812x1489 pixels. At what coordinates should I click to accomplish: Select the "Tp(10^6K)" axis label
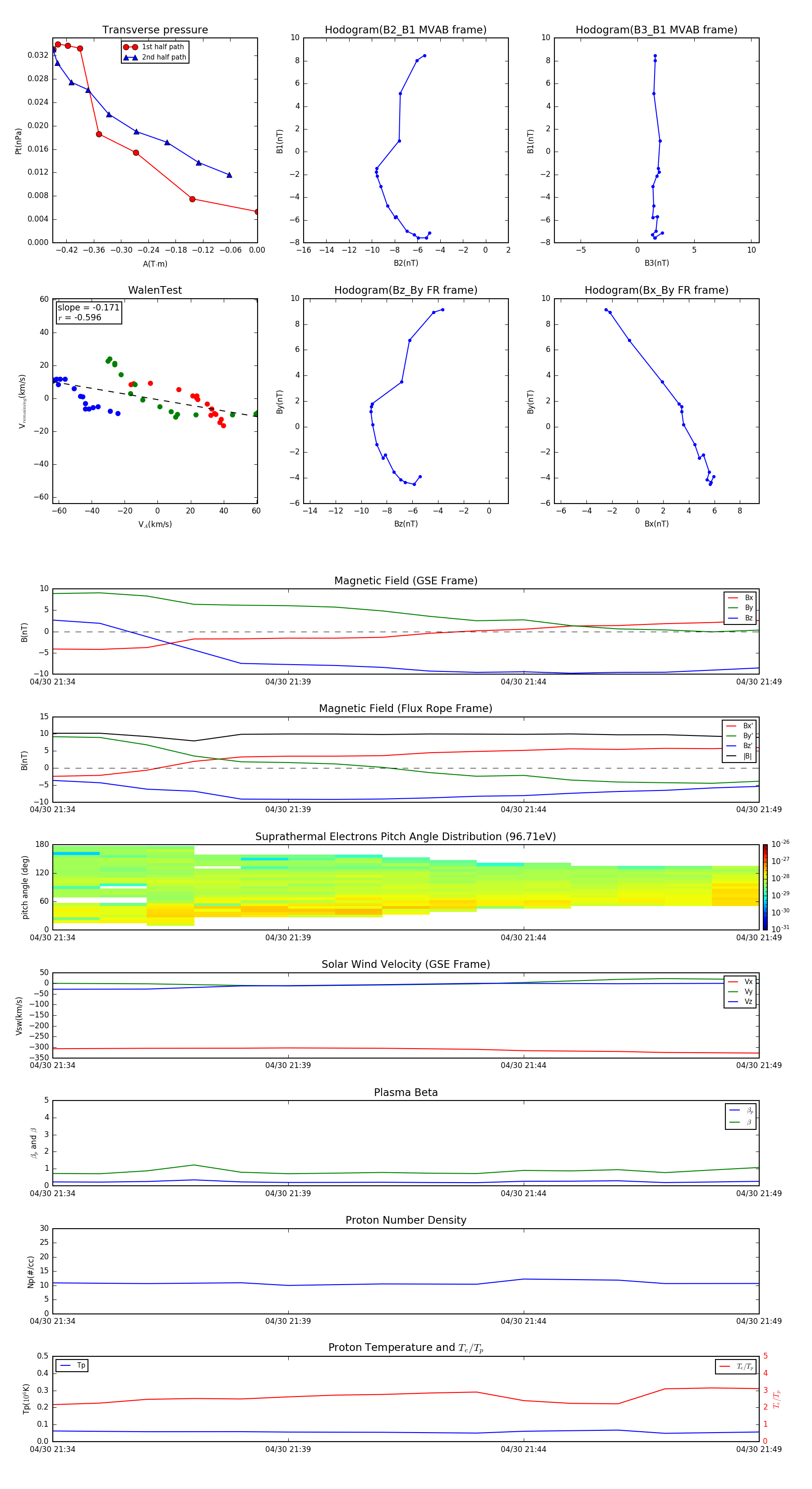(26, 1399)
